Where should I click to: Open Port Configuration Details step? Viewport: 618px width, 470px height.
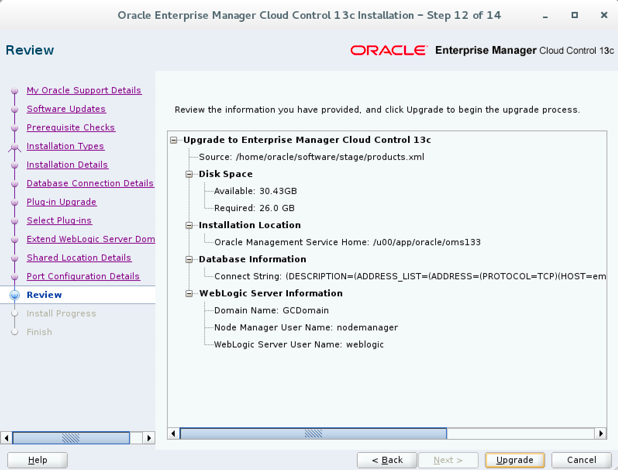pyautogui.click(x=83, y=276)
